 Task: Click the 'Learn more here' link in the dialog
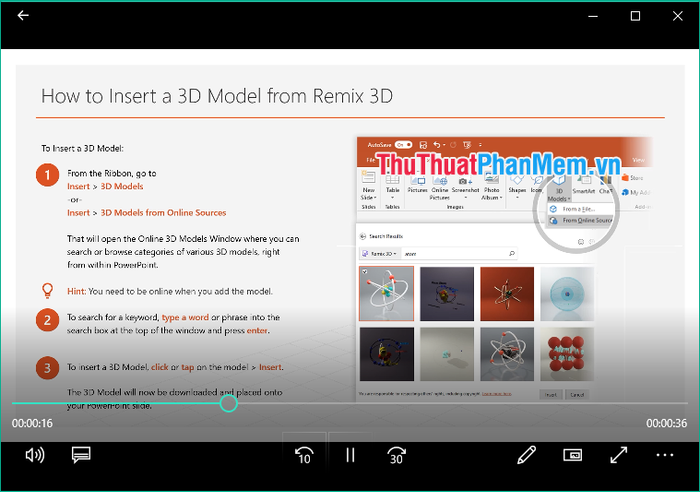[x=496, y=394]
